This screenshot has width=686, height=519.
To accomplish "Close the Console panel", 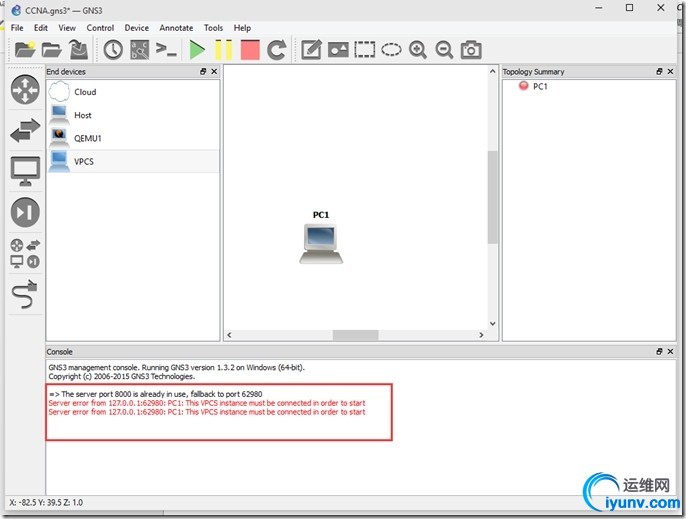I will 670,351.
